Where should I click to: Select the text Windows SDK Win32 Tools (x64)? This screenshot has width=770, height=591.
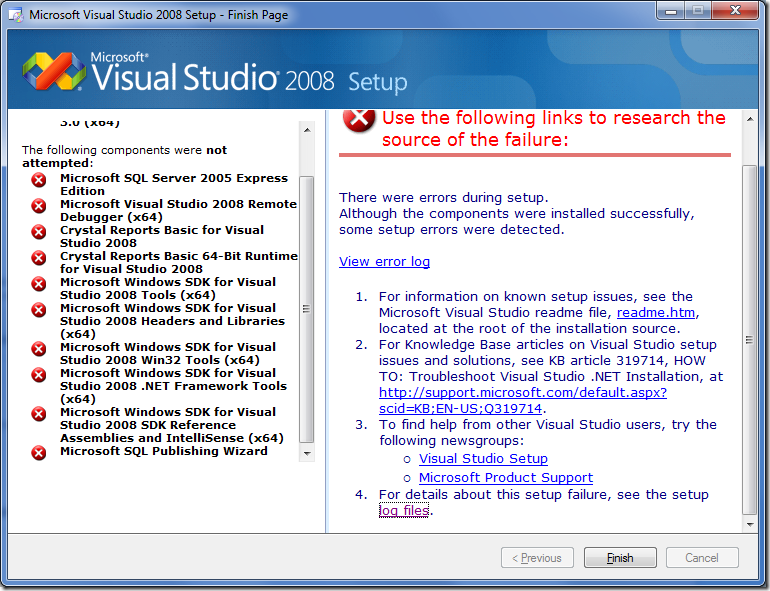pyautogui.click(x=168, y=353)
